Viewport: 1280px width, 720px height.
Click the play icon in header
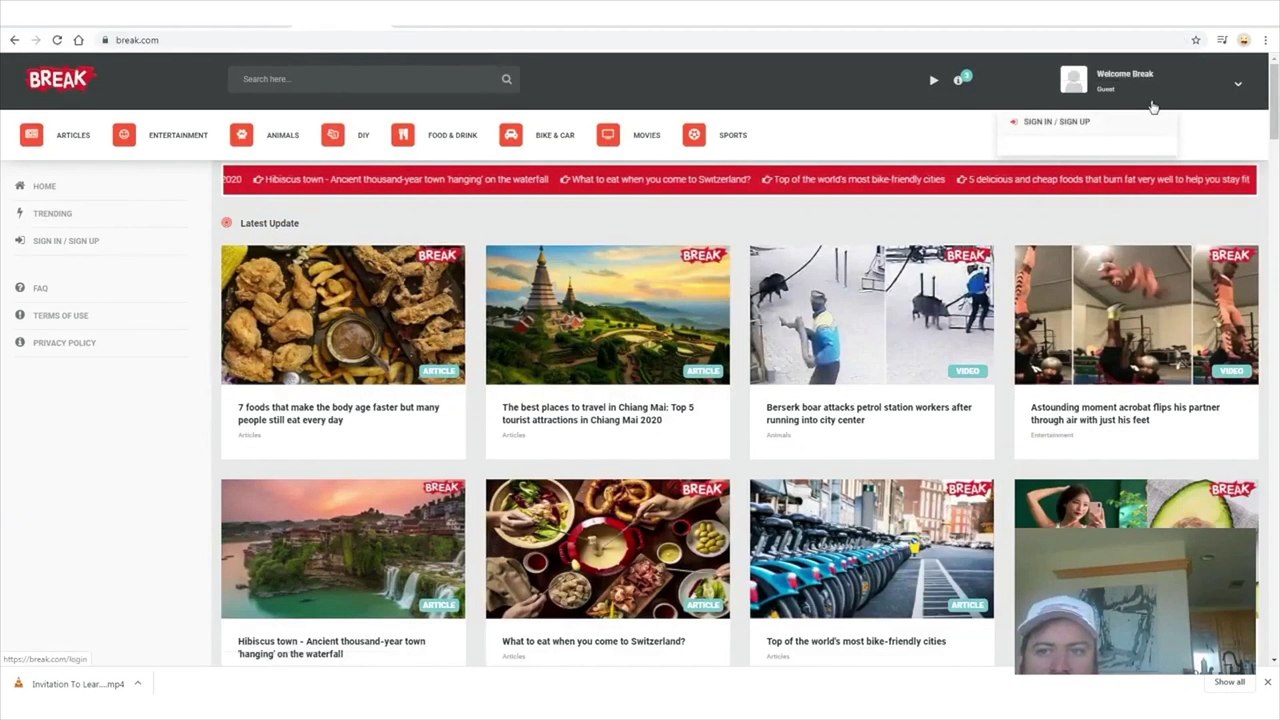pyautogui.click(x=934, y=80)
